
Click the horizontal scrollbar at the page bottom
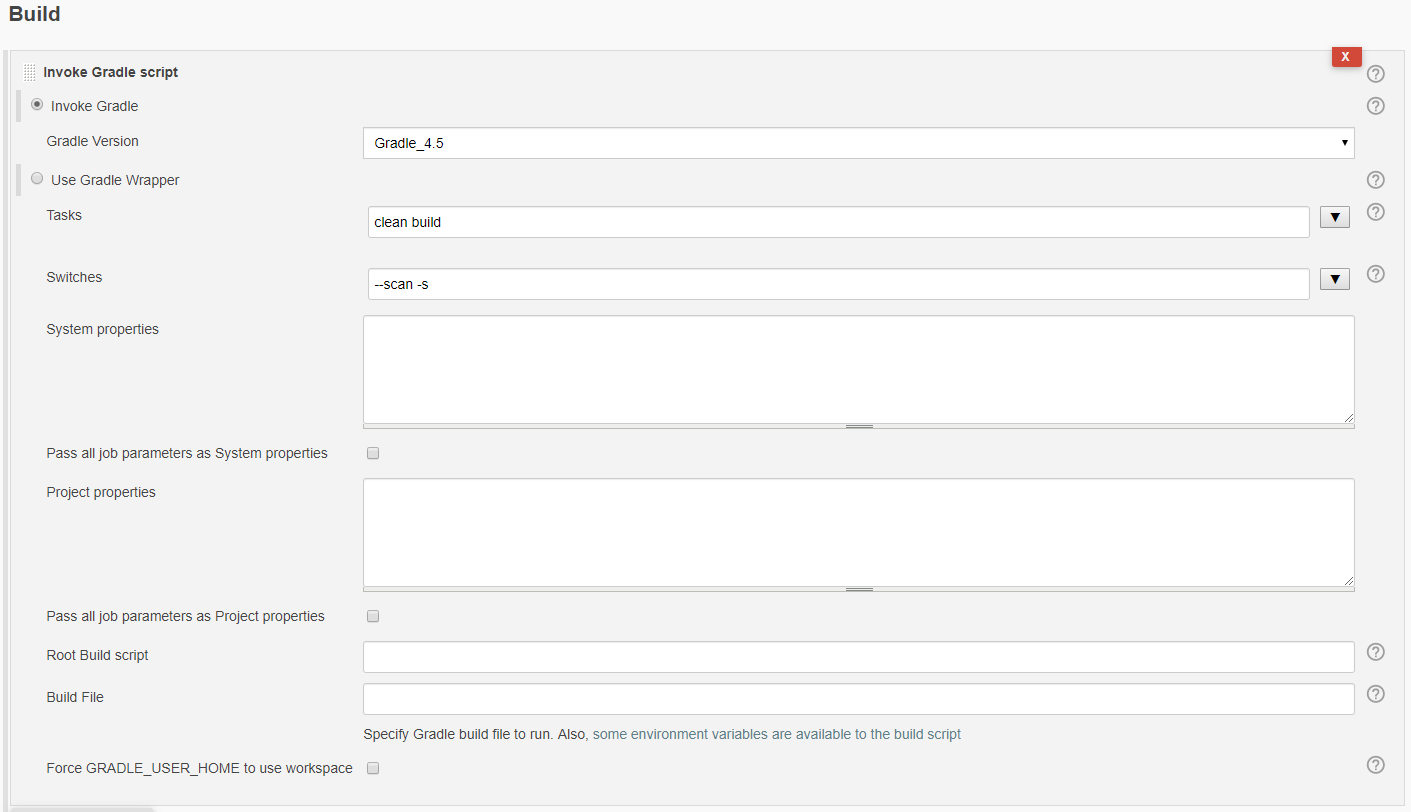click(x=80, y=809)
